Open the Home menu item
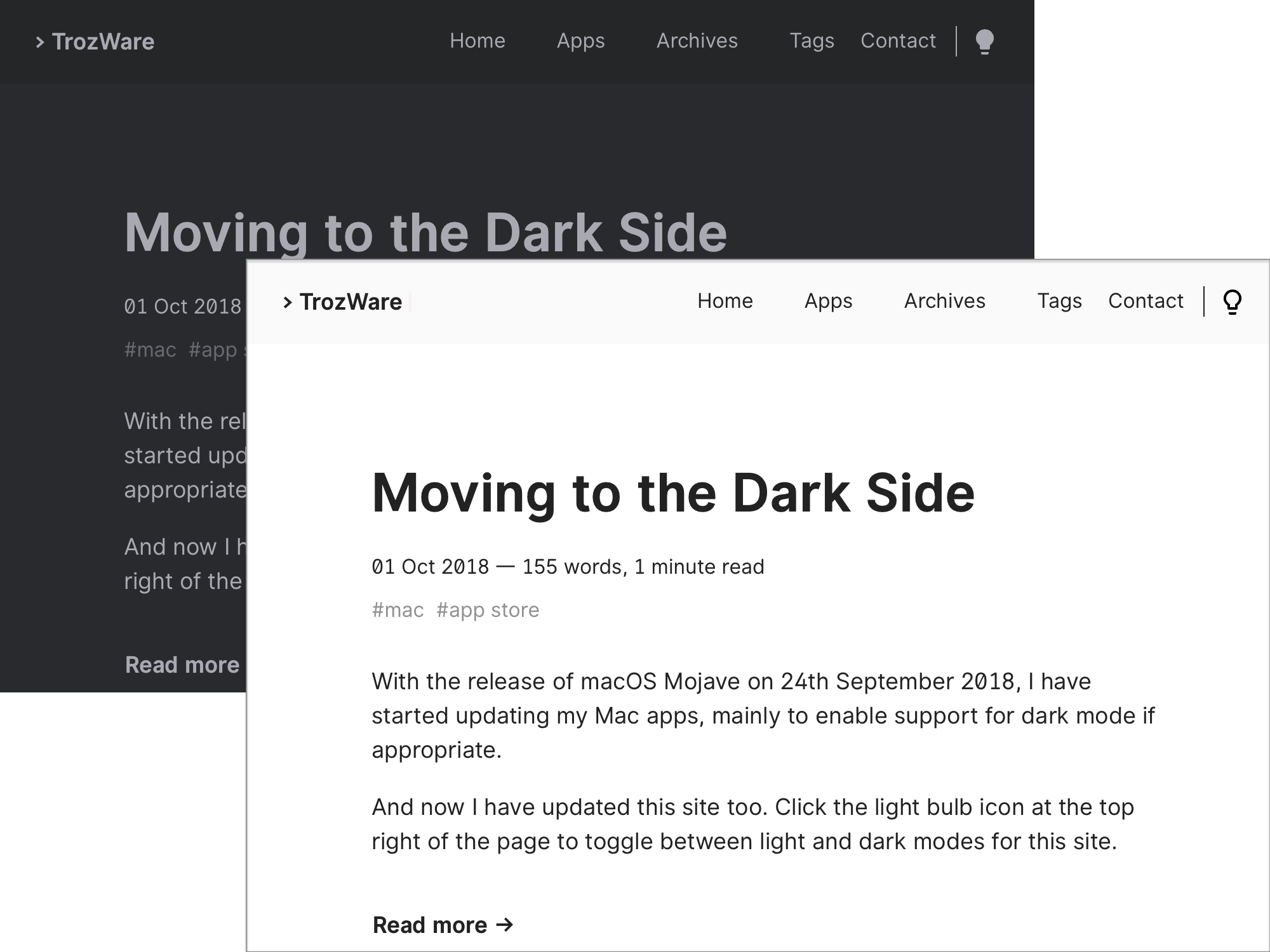Viewport: 1270px width, 952px height. (x=725, y=301)
